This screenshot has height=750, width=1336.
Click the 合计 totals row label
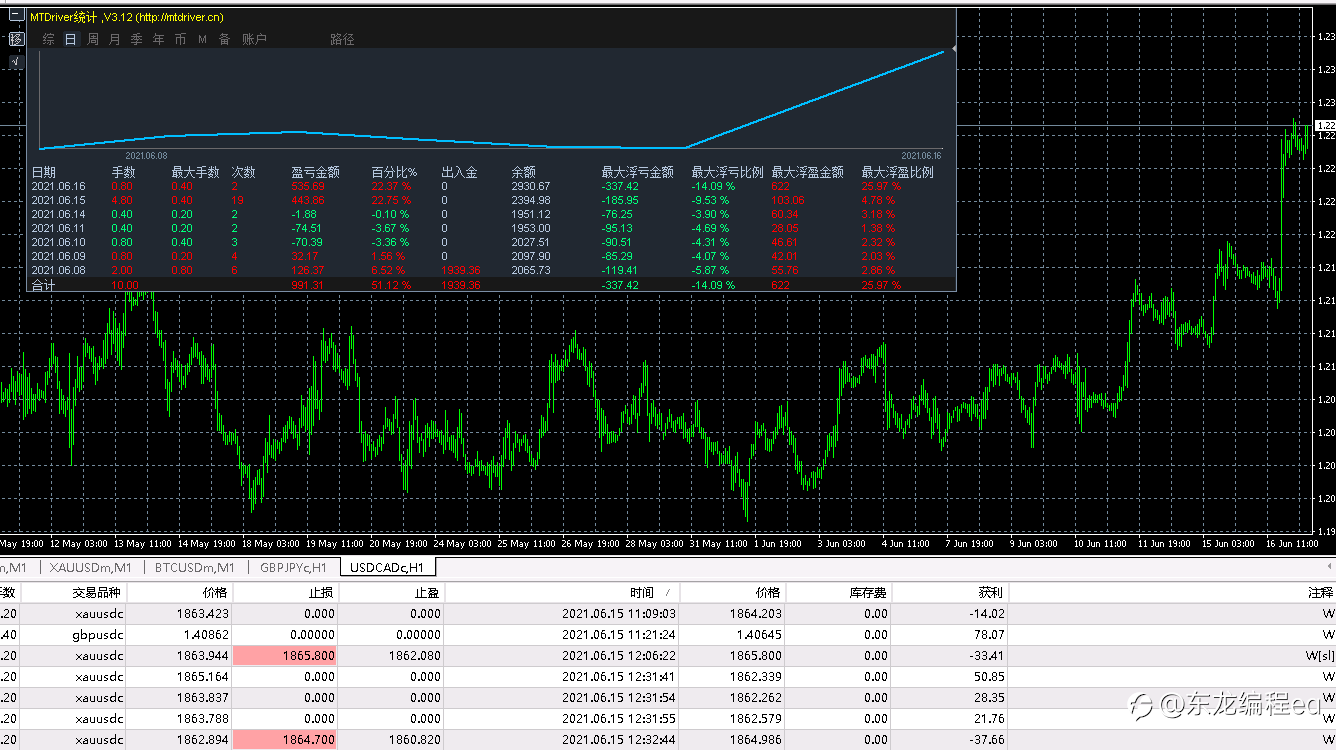pyautogui.click(x=44, y=285)
